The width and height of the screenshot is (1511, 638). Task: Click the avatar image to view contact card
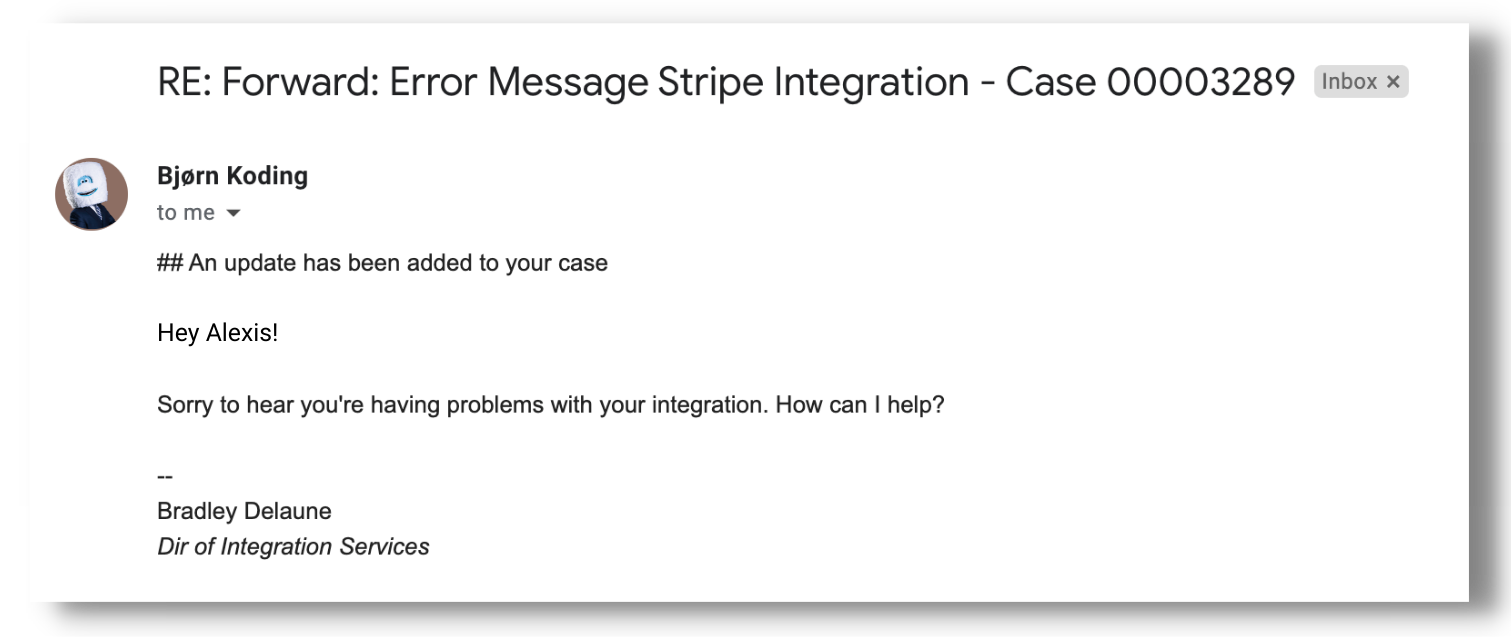tap(91, 193)
